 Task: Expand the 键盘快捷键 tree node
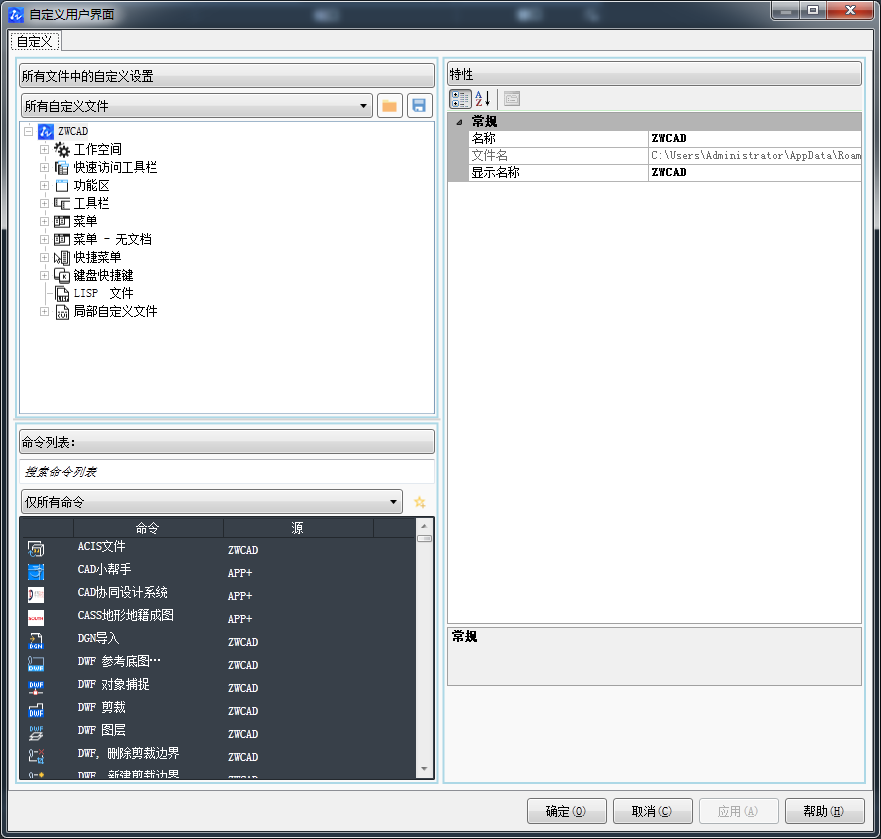(44, 275)
